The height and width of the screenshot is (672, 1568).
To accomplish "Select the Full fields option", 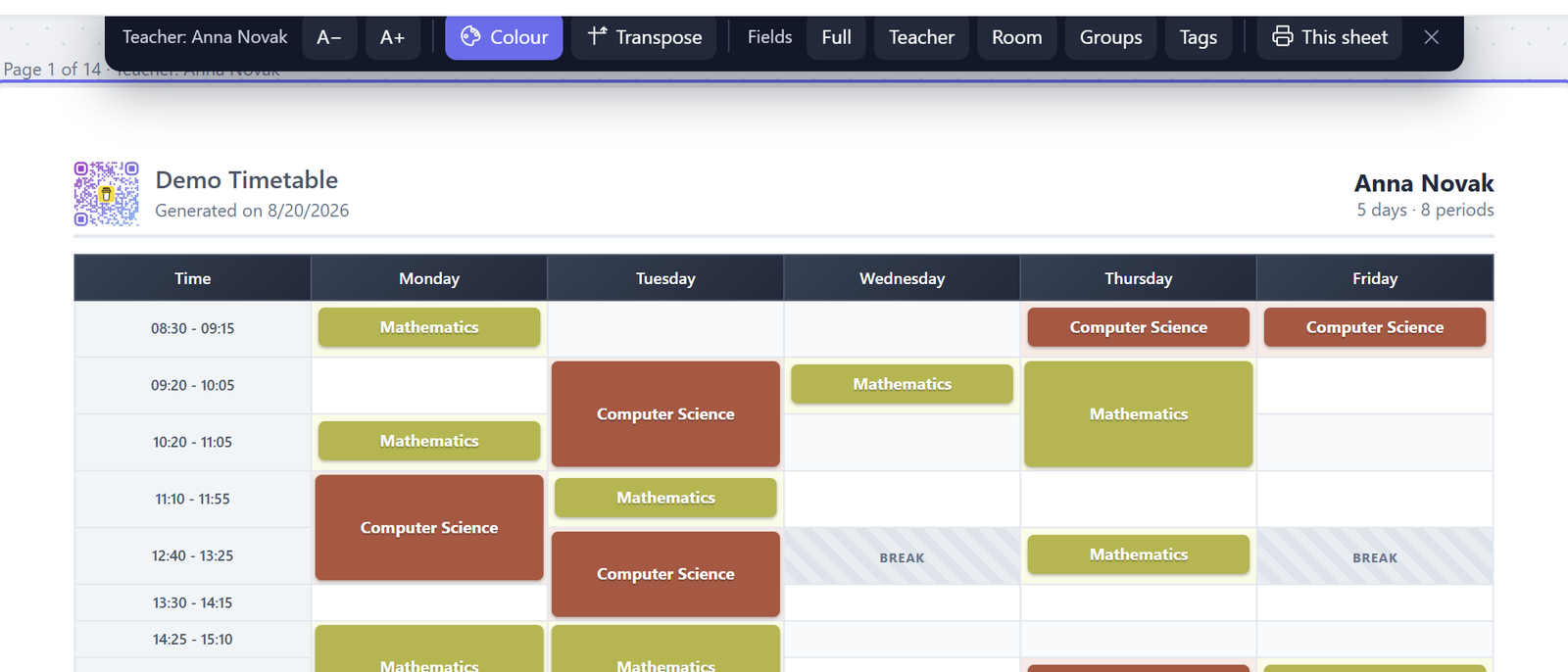I will pos(836,37).
